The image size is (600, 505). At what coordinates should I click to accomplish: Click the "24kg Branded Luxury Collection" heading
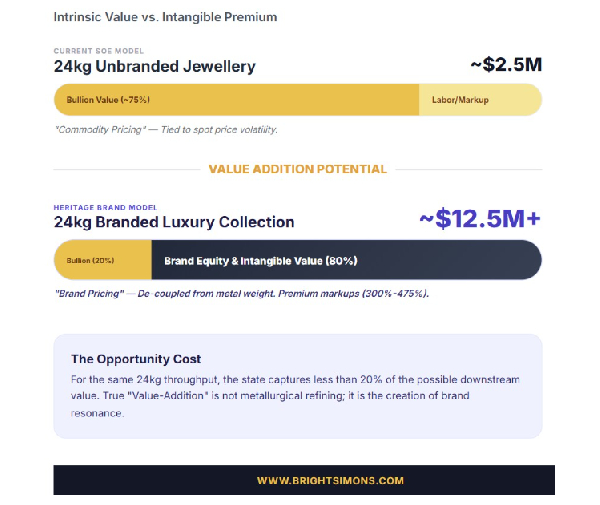coord(174,222)
